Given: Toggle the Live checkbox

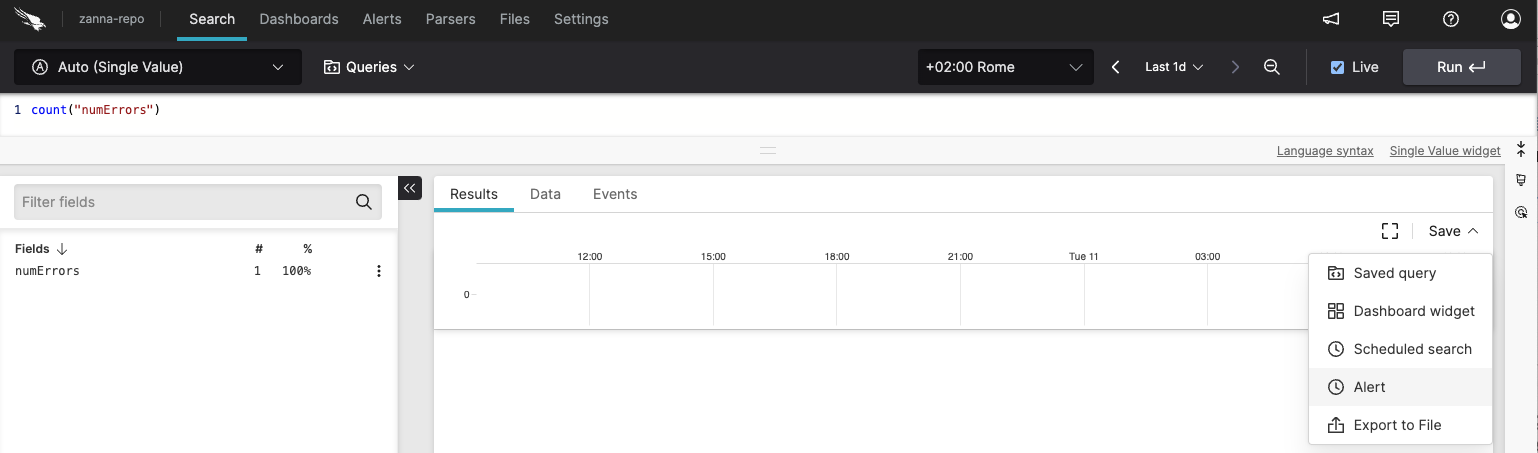Looking at the screenshot, I should click(x=1338, y=67).
